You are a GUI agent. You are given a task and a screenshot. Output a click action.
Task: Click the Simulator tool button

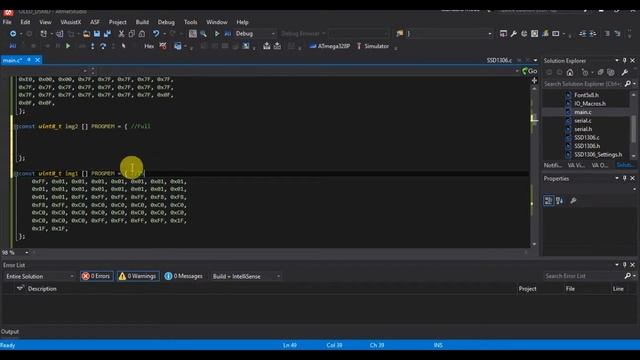click(x=373, y=46)
